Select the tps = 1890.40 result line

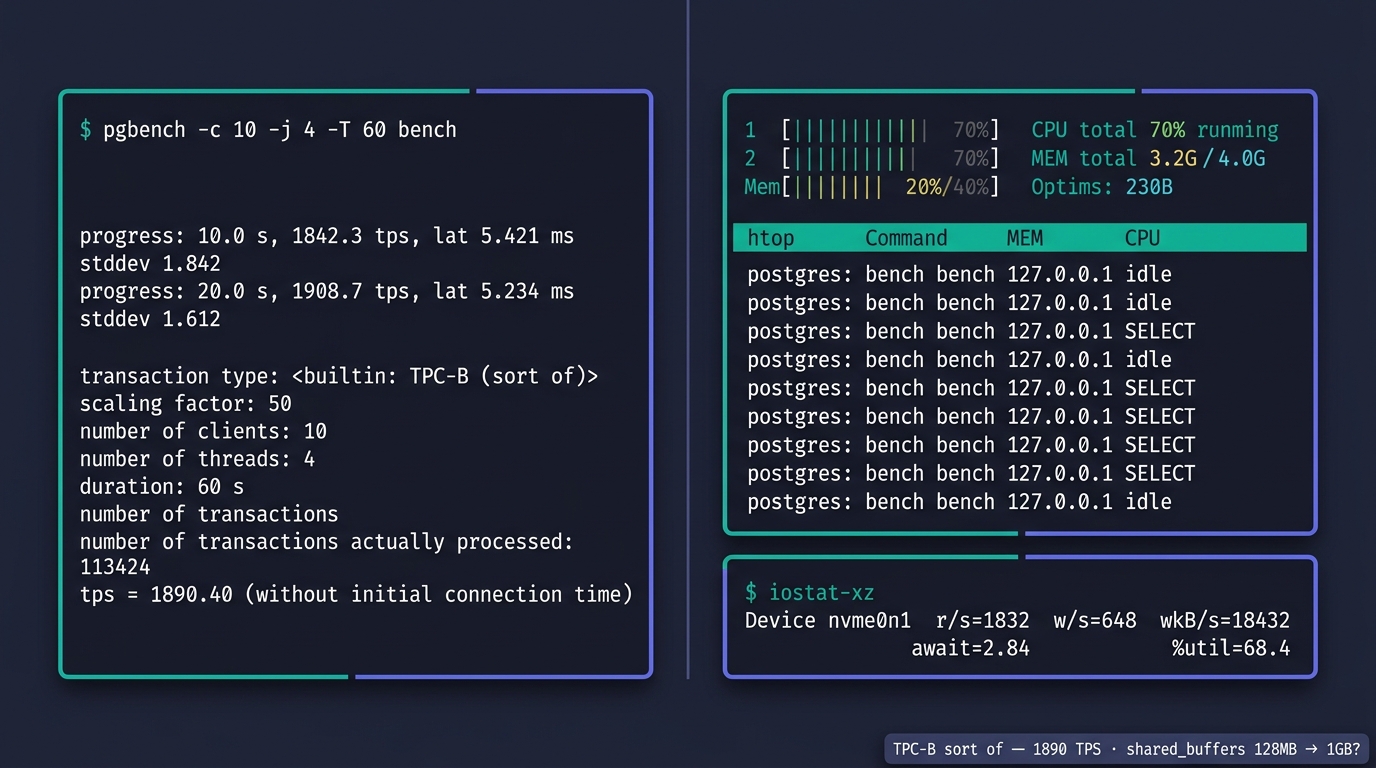click(356, 595)
